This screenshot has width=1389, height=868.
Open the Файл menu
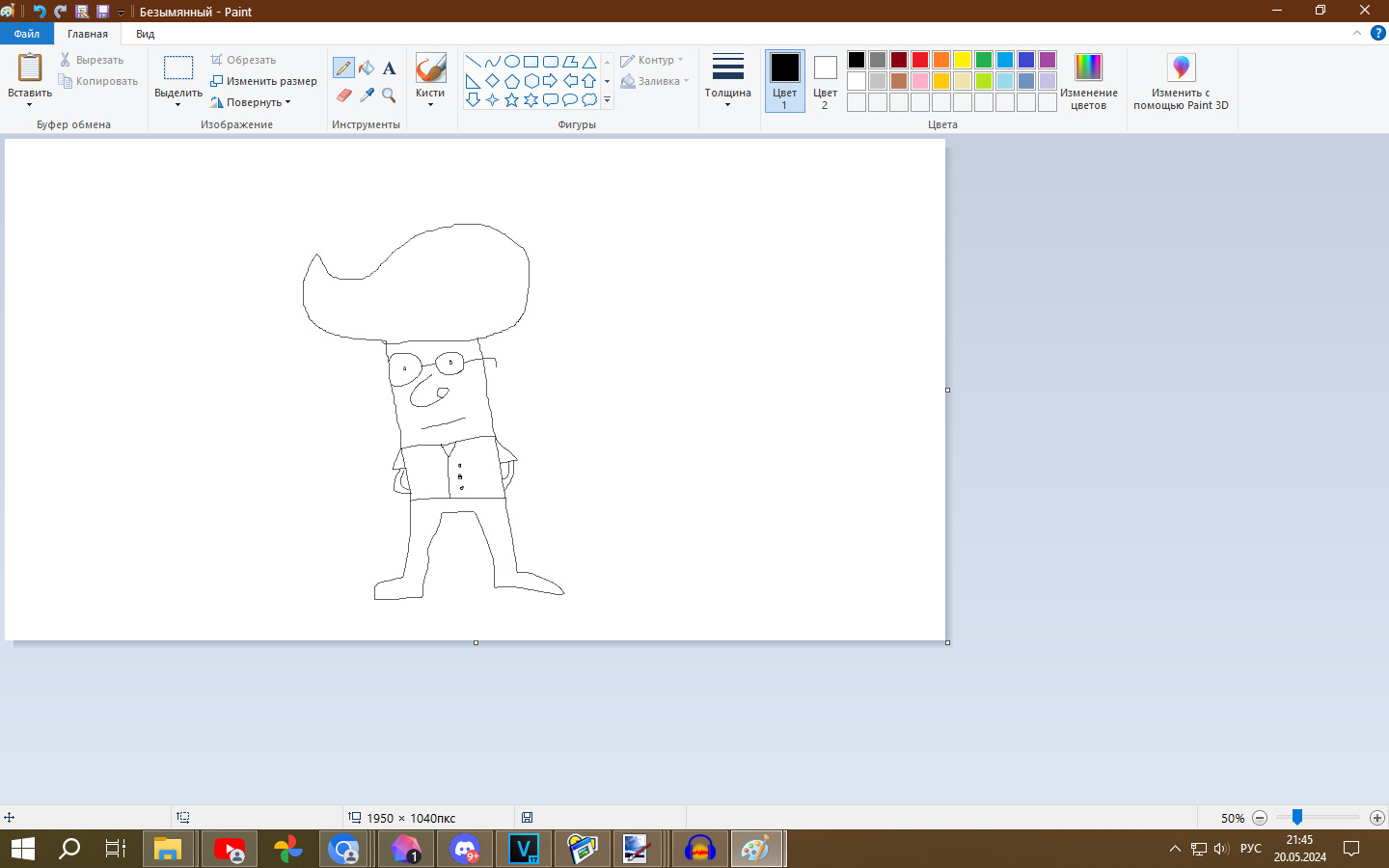pyautogui.click(x=27, y=34)
